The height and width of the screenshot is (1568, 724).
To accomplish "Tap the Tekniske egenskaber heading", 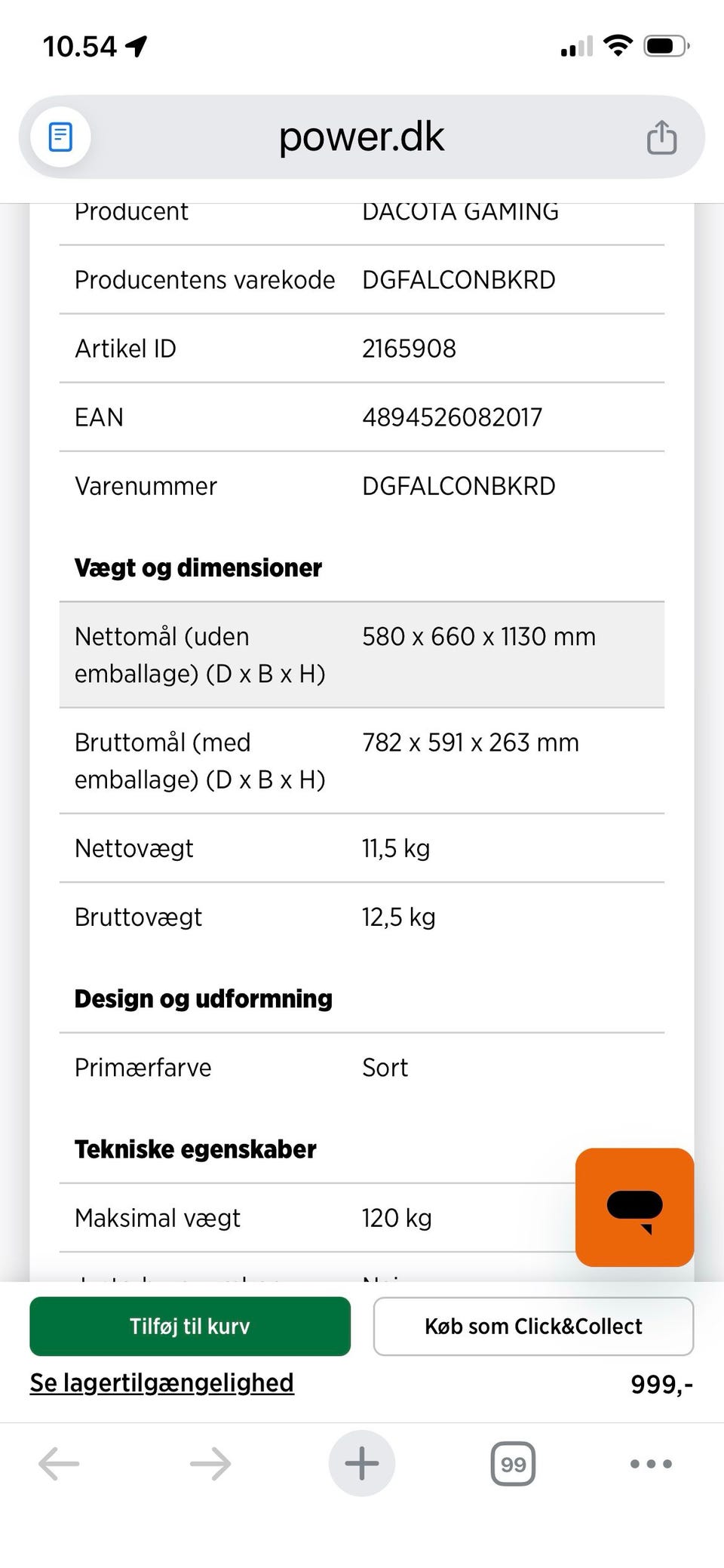I will [x=195, y=1149].
